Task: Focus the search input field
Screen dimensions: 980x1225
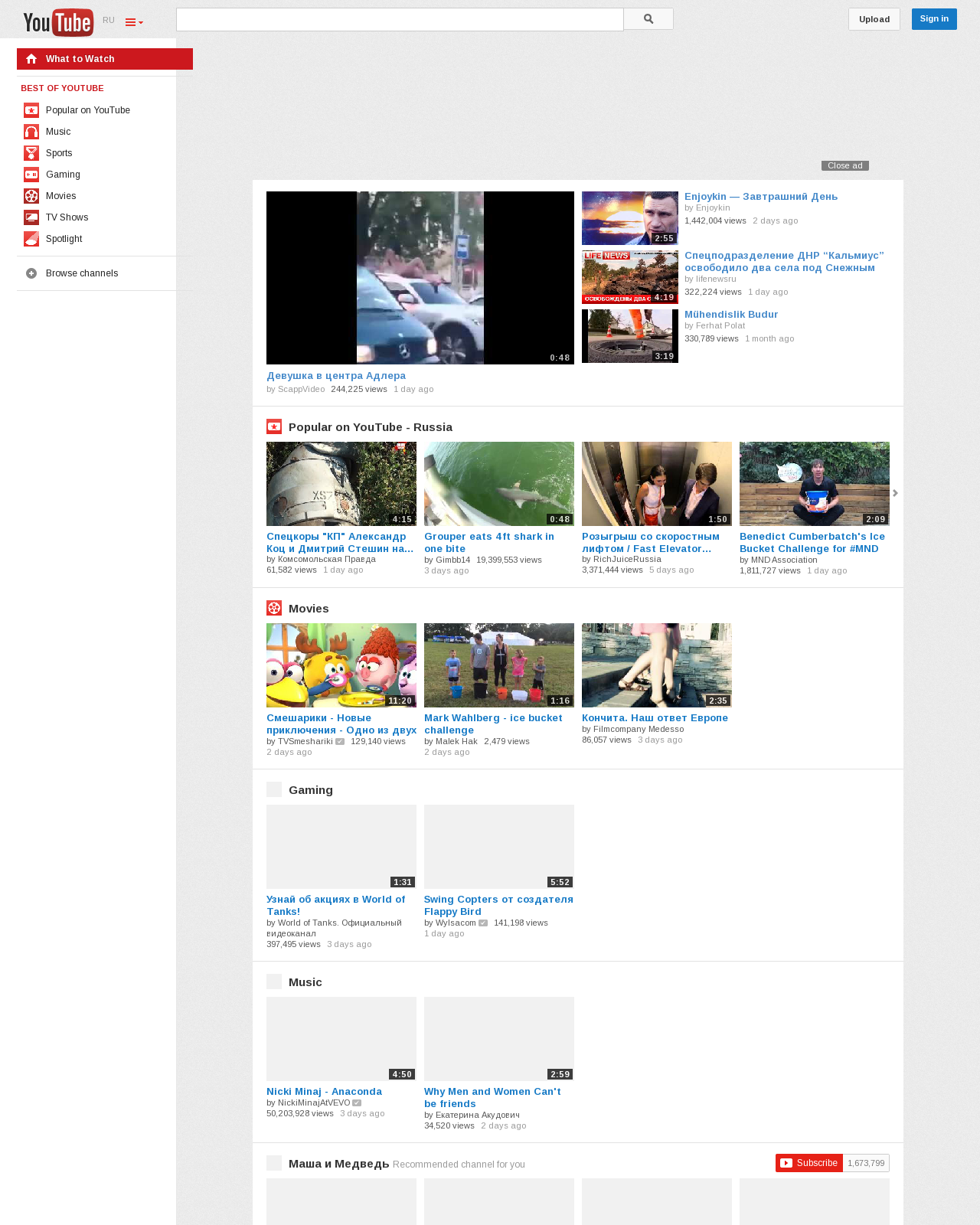Action: point(400,20)
